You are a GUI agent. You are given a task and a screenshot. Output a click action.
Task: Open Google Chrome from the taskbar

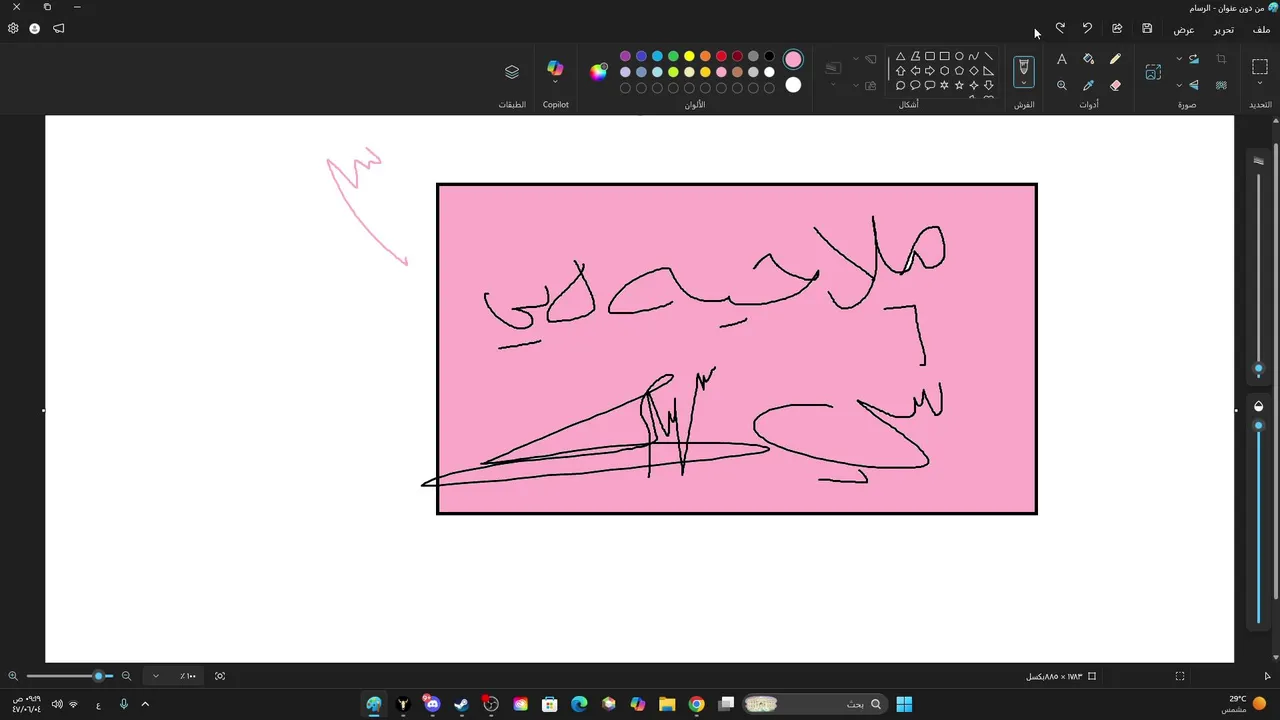(696, 704)
